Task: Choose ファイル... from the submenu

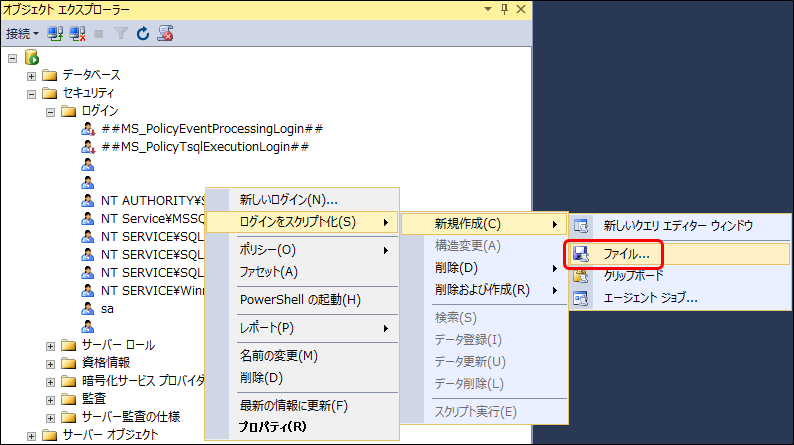Action: 627,254
